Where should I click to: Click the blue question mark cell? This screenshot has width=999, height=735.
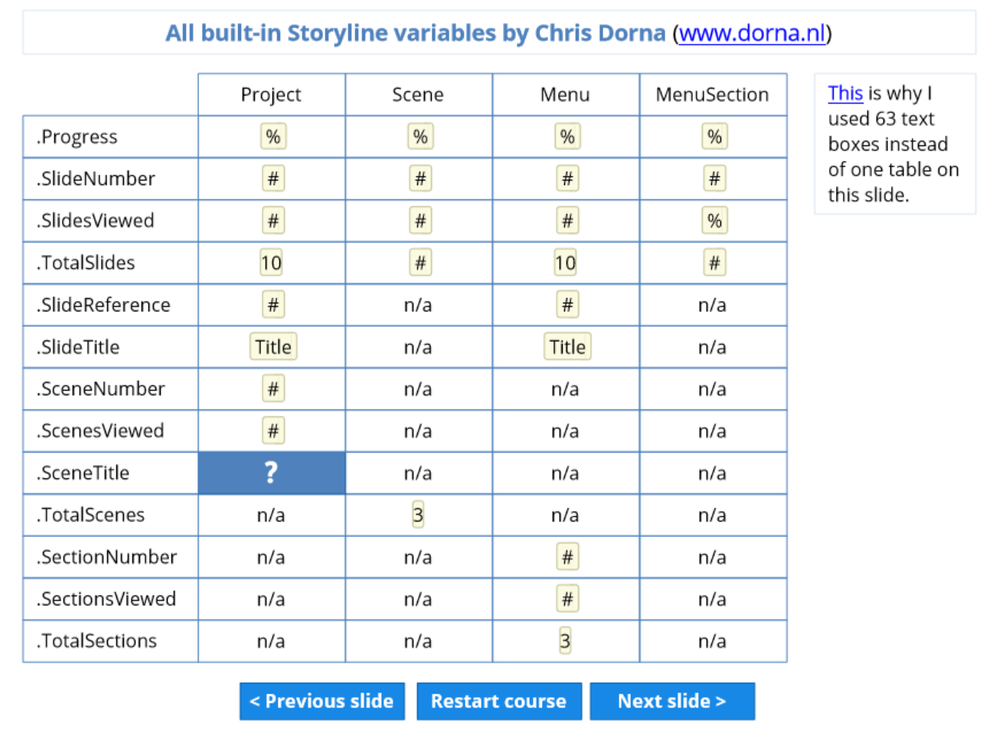click(x=271, y=473)
